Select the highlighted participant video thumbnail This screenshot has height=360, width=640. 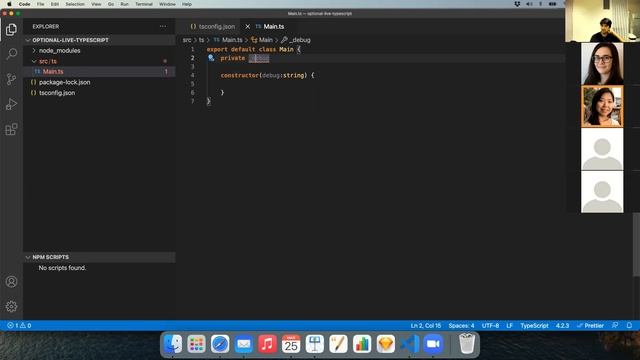point(602,107)
